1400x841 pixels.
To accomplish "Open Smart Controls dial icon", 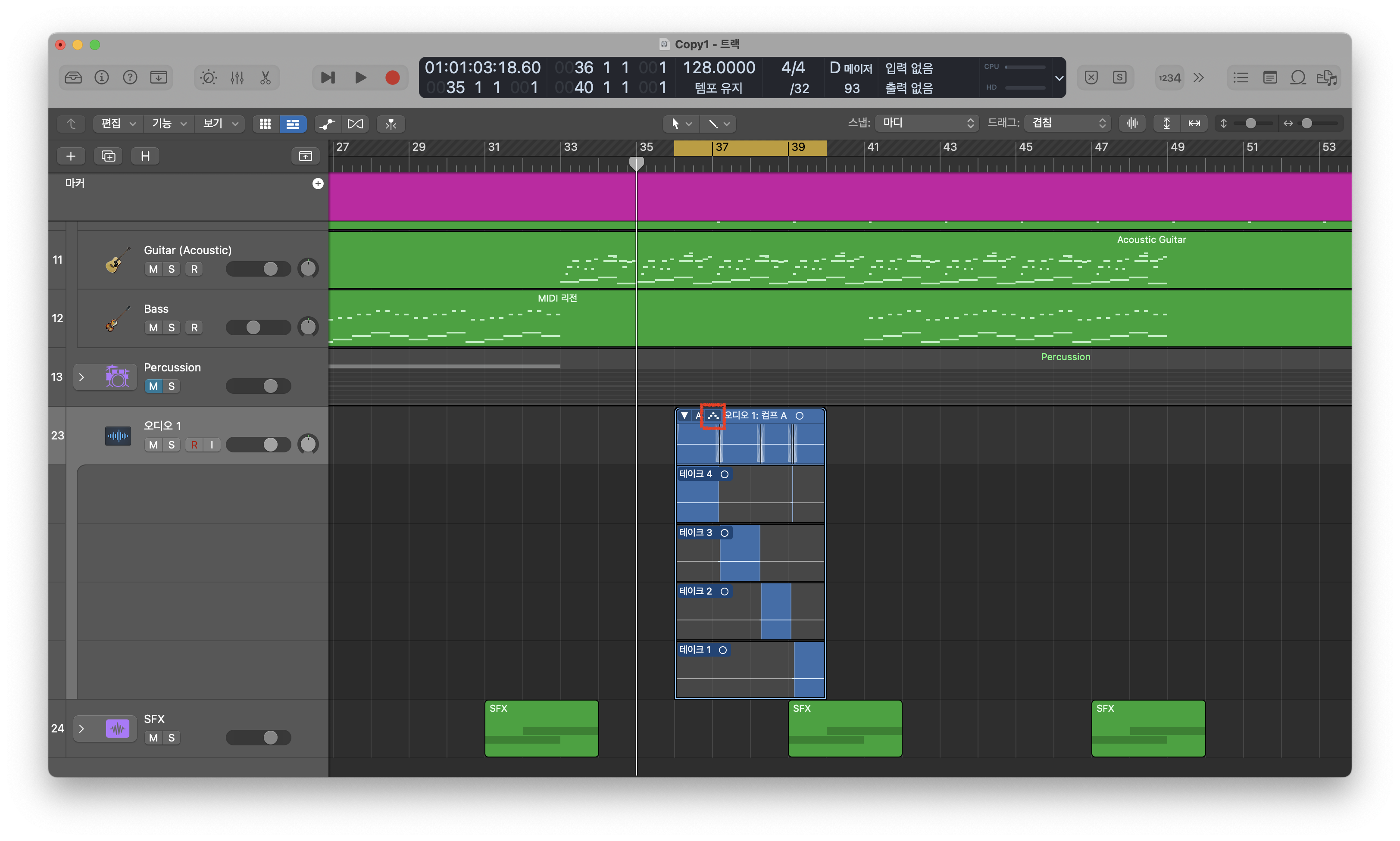I will (x=208, y=78).
